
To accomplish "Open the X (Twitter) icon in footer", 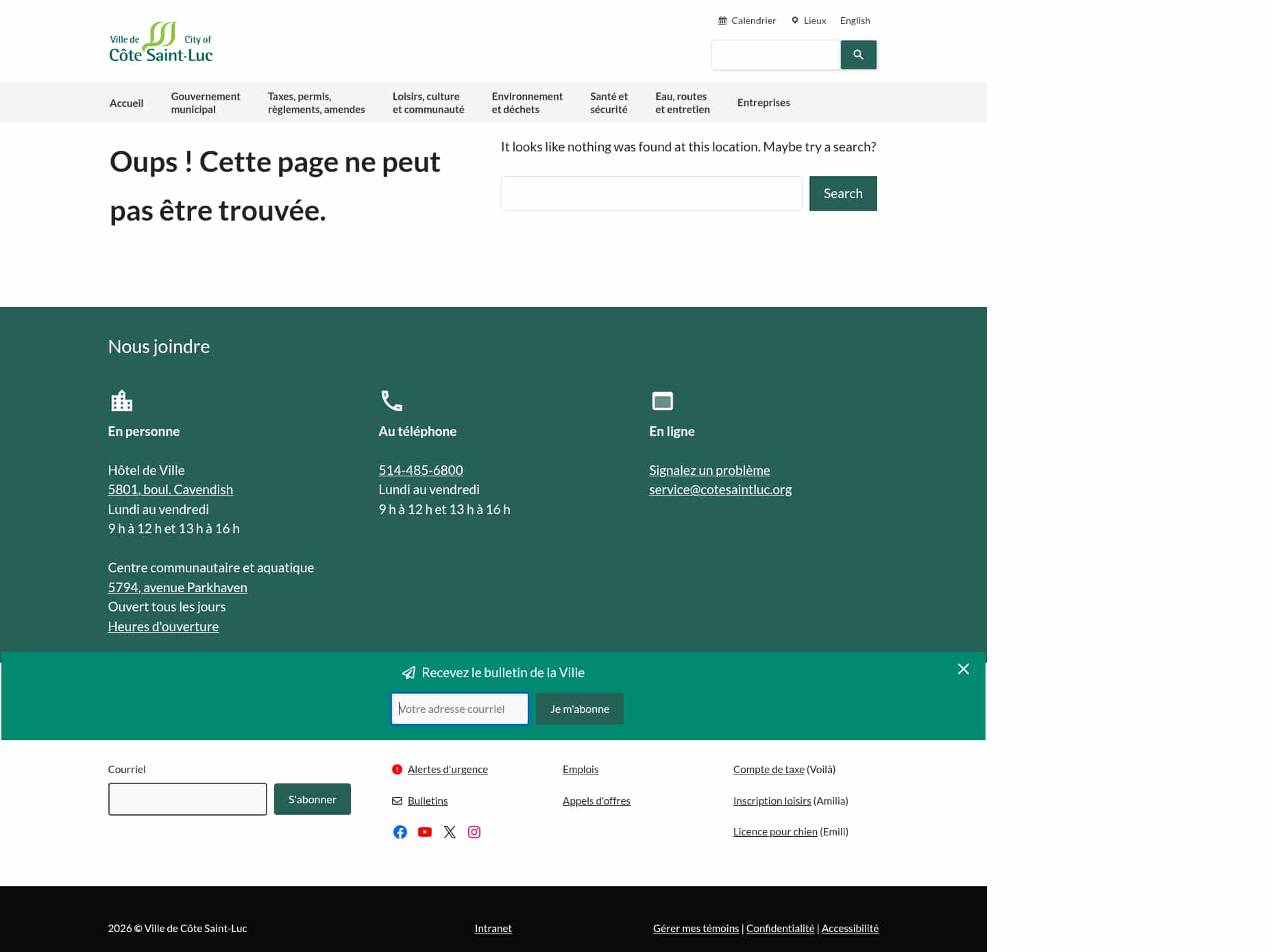I will pyautogui.click(x=449, y=832).
